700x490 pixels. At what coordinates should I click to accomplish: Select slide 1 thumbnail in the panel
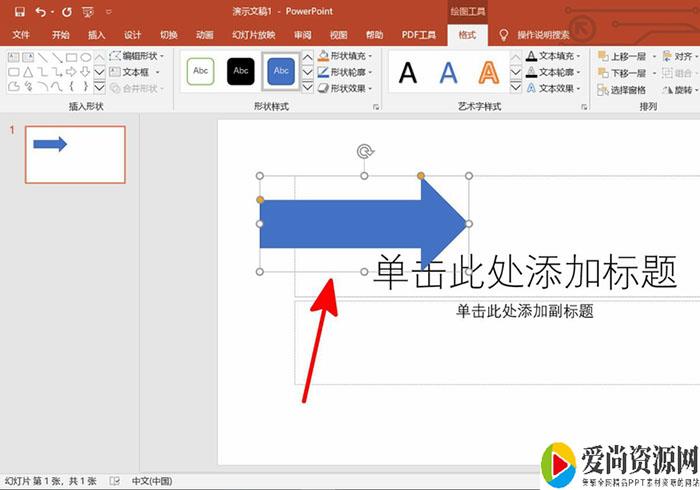[x=75, y=154]
